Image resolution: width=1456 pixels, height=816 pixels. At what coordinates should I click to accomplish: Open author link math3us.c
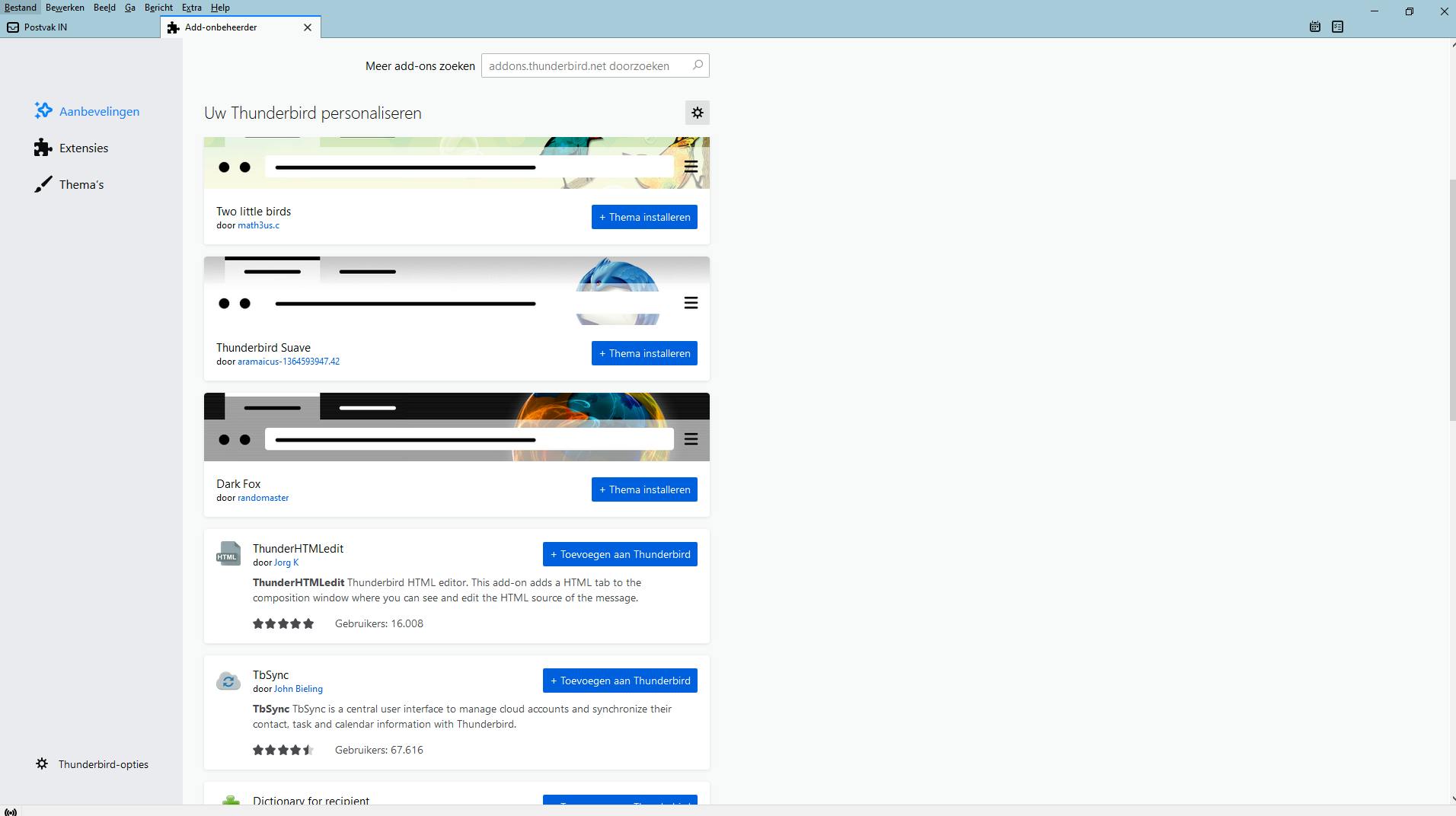(258, 225)
